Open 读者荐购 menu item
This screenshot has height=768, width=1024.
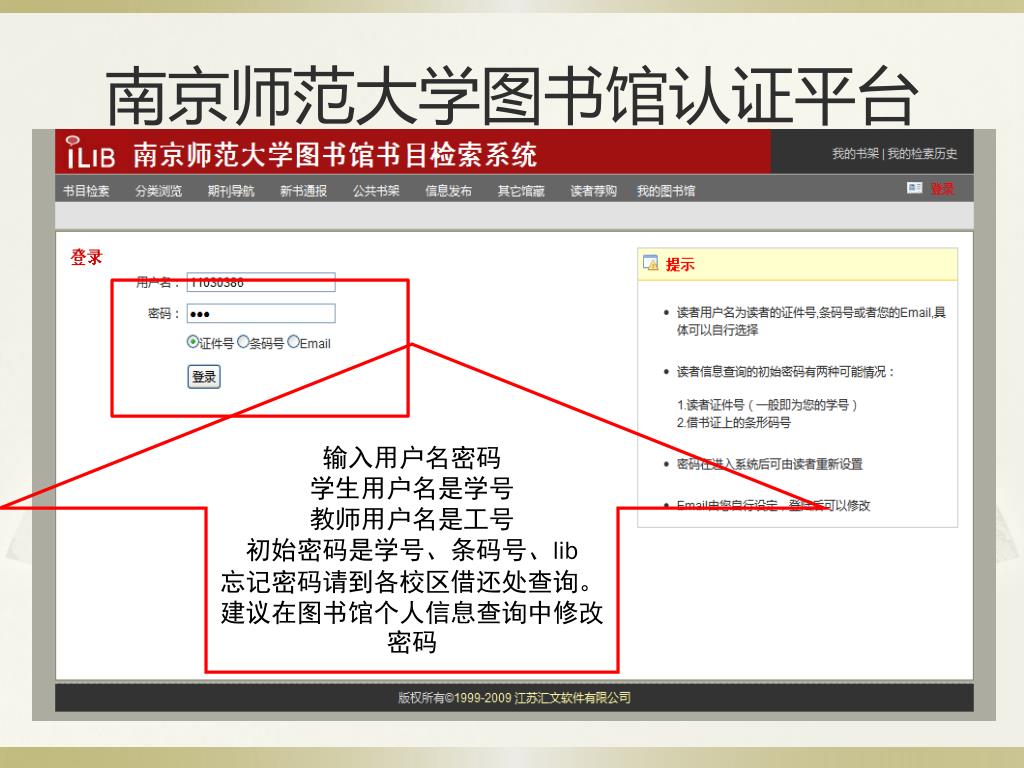tap(593, 191)
